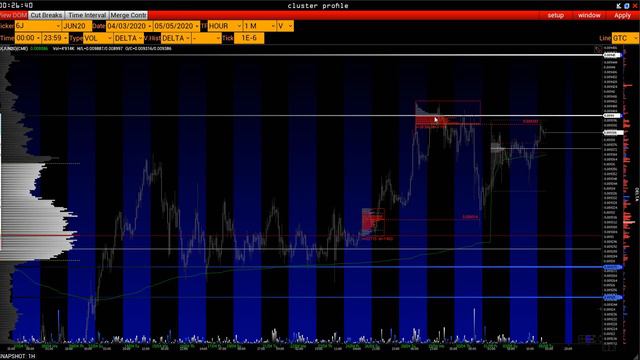Open the DELTA dropdown beside VOL
This screenshot has width=640, height=360.
coord(128,38)
